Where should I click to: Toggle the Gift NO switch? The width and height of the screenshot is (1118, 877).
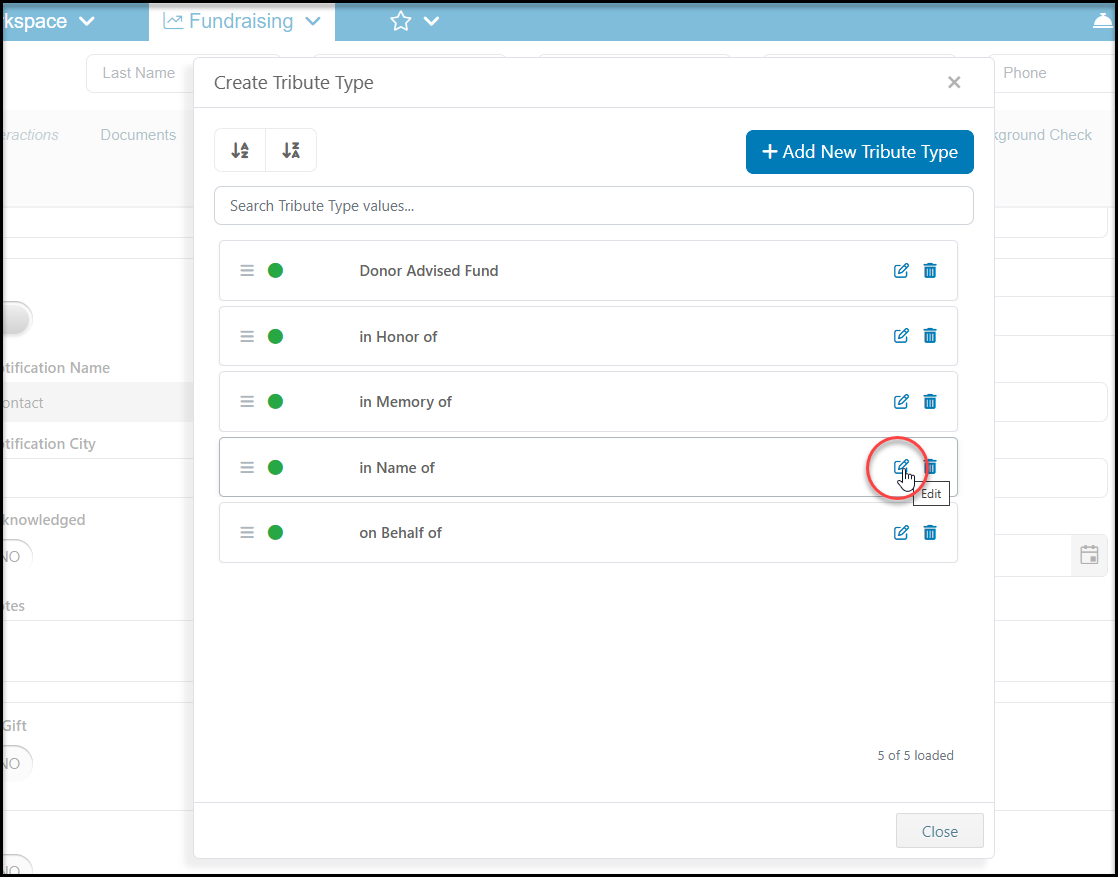(x=16, y=764)
